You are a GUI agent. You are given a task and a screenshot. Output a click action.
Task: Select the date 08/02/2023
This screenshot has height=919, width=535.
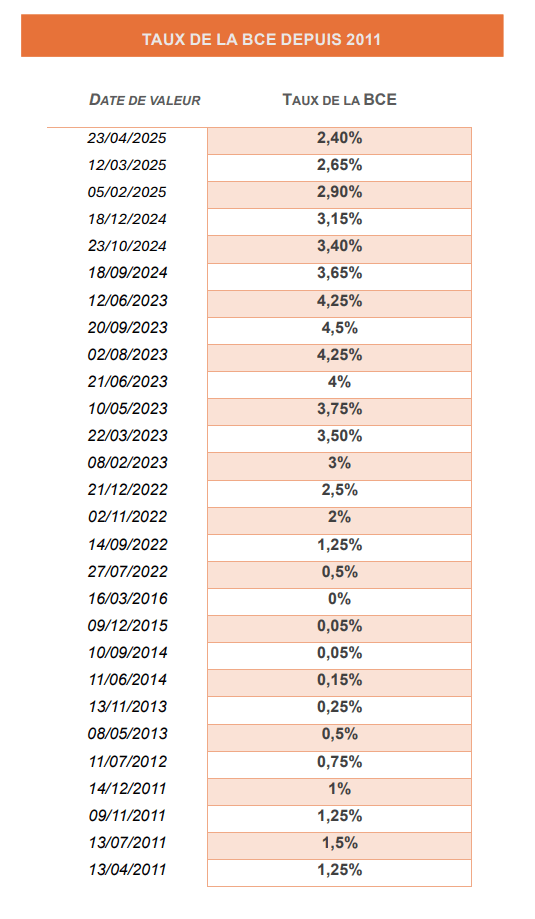(x=127, y=462)
